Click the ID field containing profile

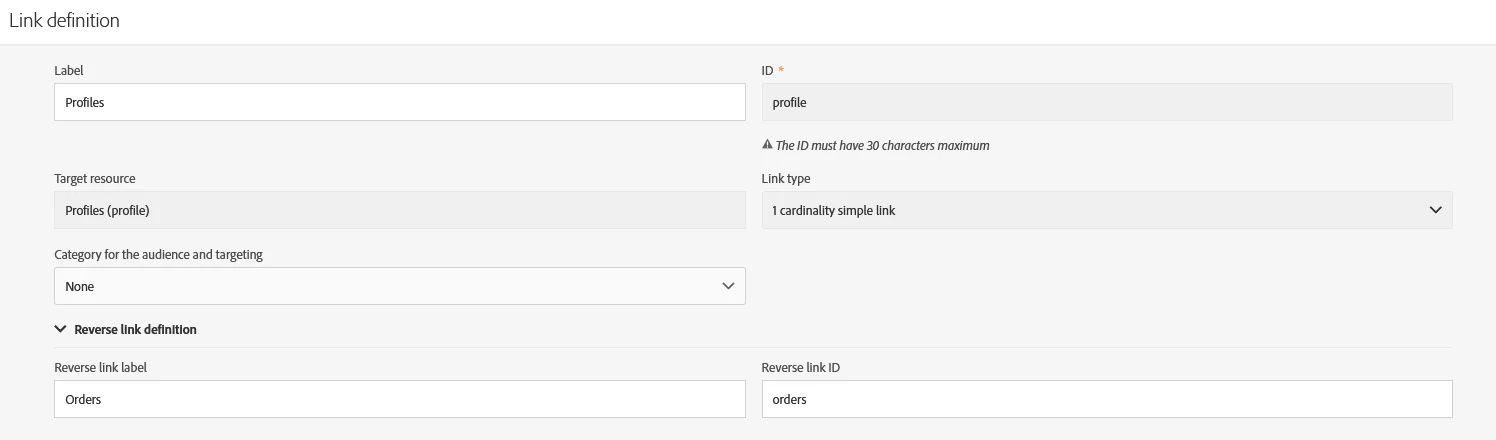point(1106,102)
